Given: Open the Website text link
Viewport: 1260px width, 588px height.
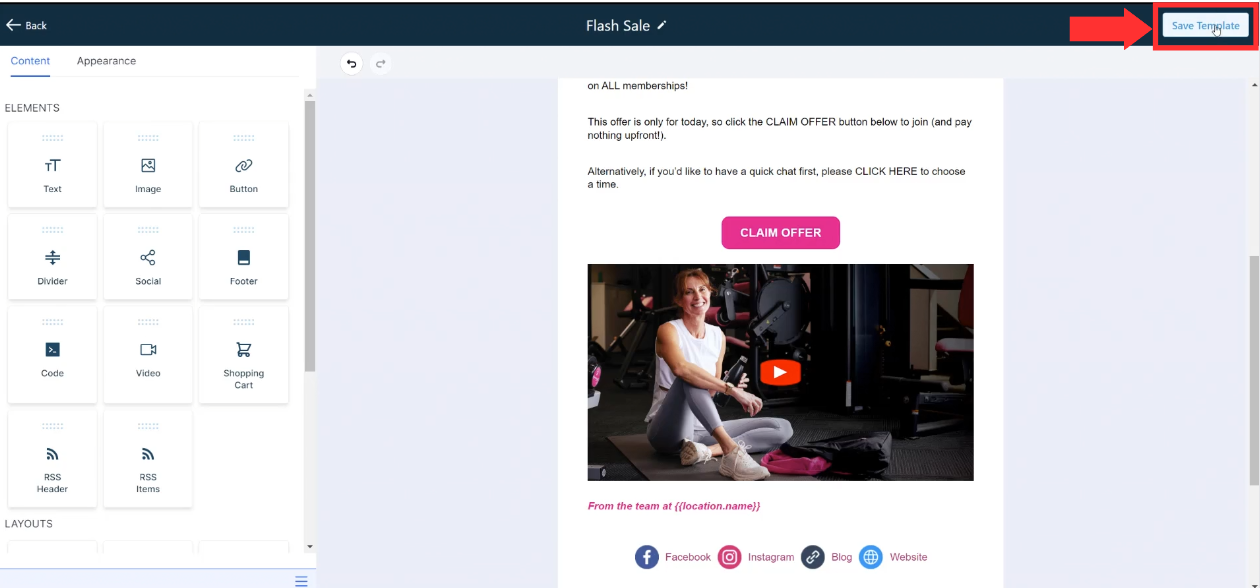Looking at the screenshot, I should 908,557.
